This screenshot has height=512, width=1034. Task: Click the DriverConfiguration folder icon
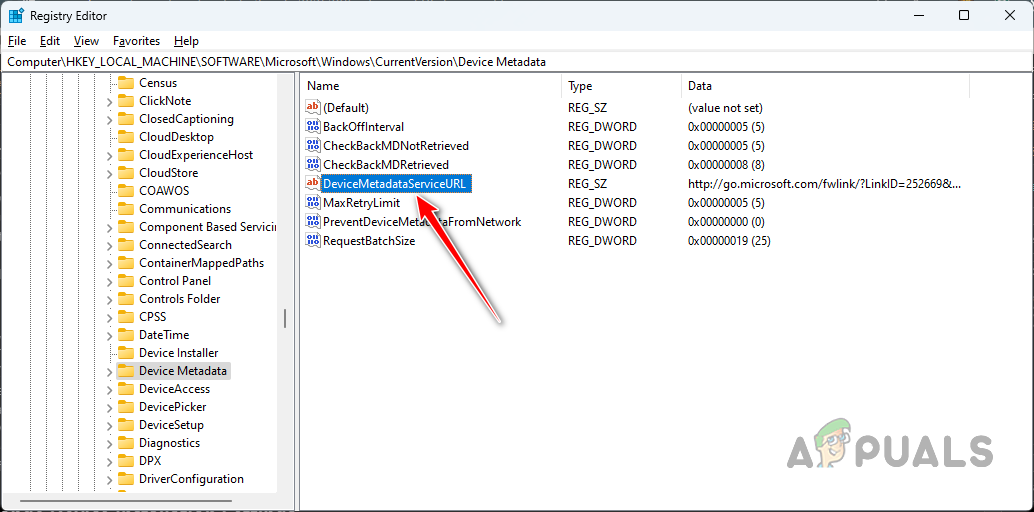(126, 478)
